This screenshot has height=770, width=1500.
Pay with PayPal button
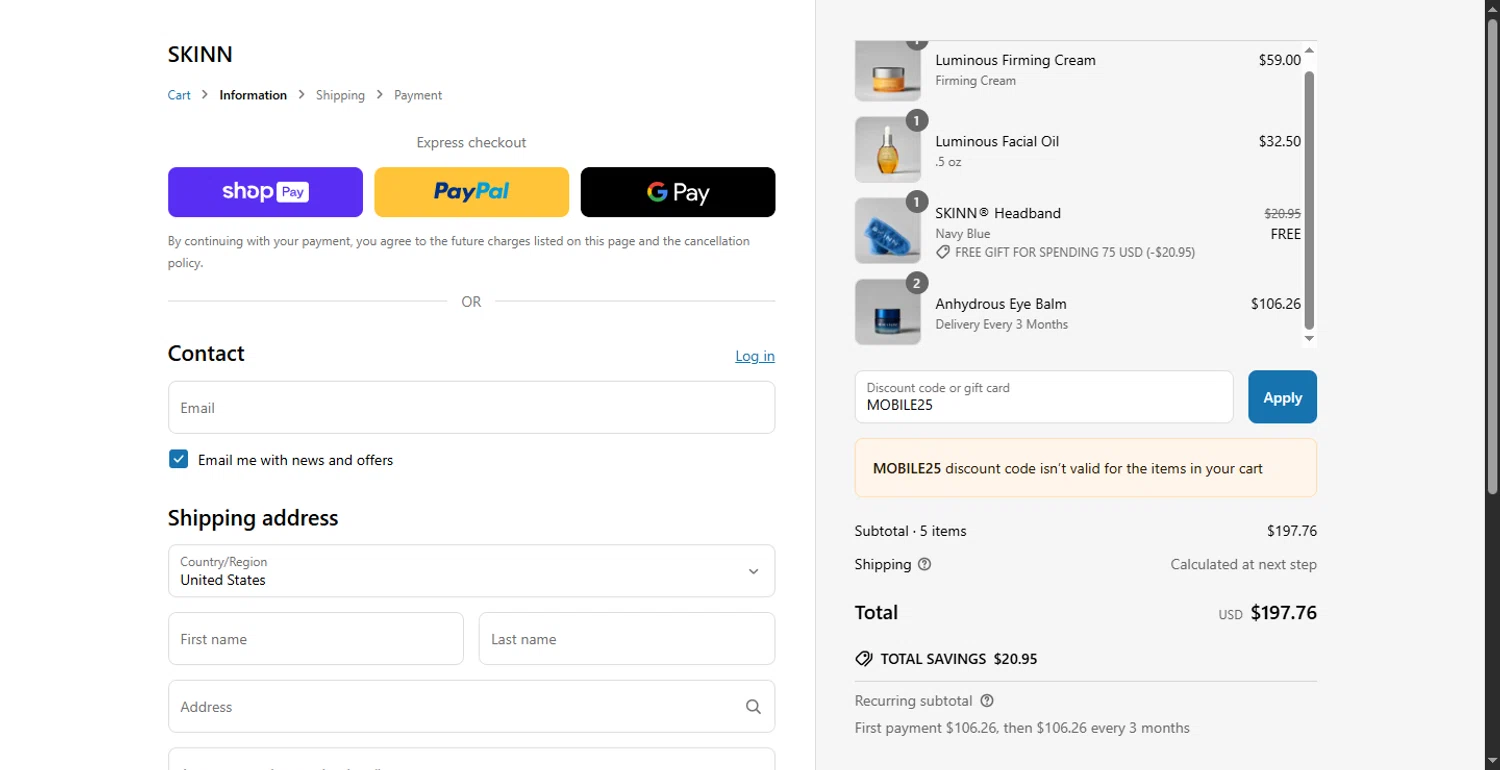pos(471,192)
